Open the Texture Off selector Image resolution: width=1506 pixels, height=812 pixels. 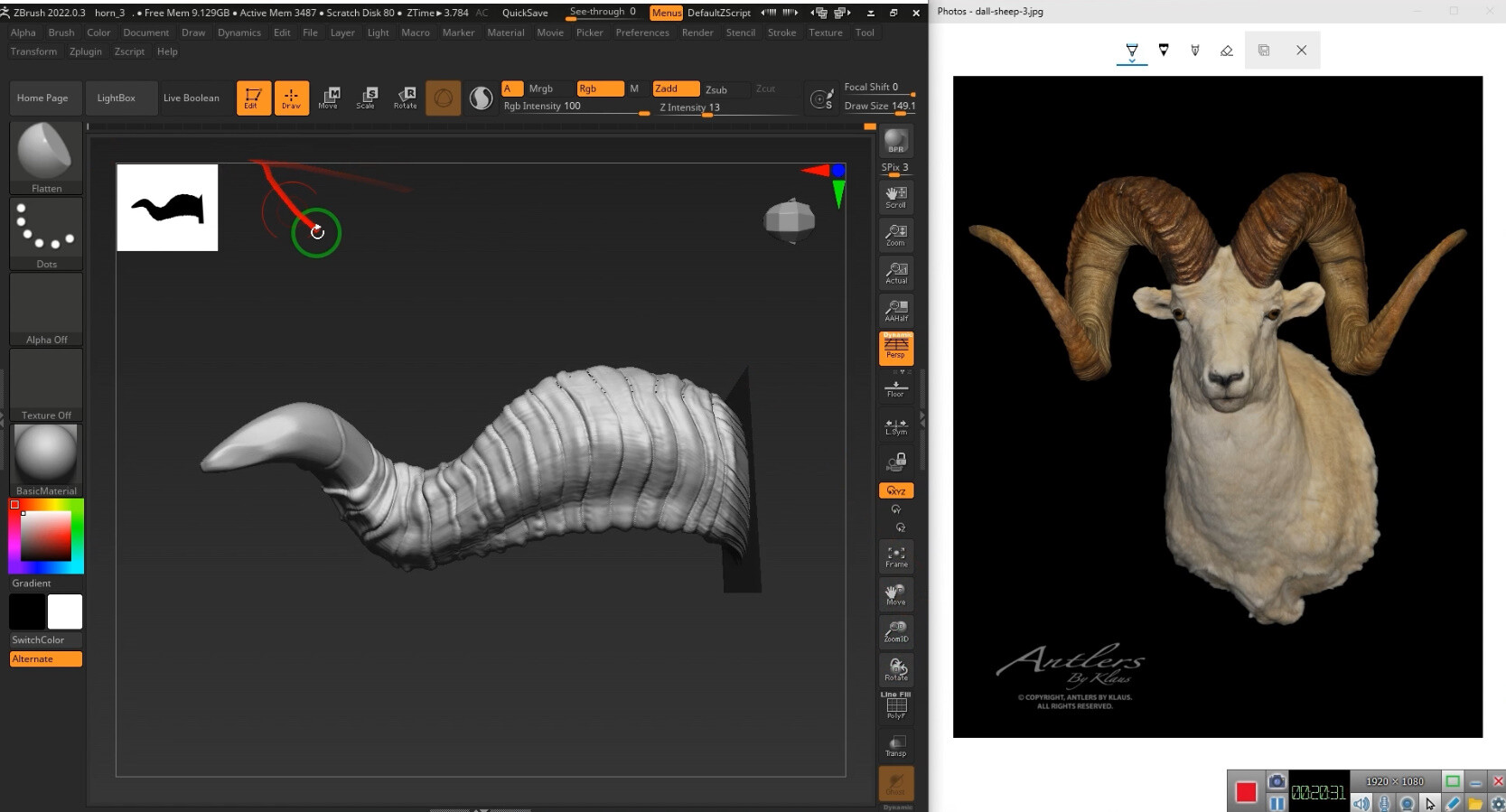coord(46,385)
